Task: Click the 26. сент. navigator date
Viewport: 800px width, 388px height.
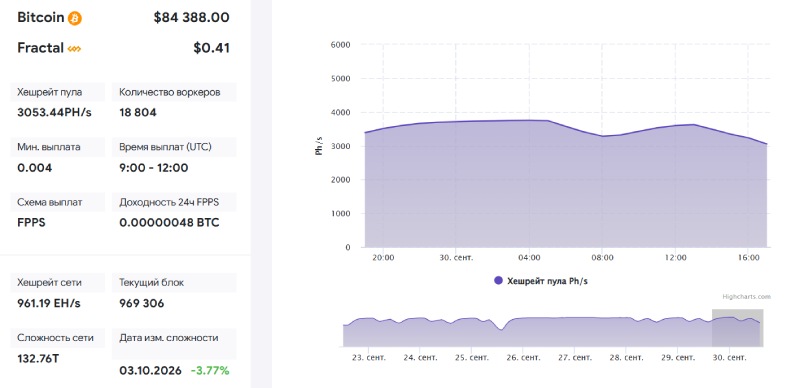Action: click(x=523, y=357)
